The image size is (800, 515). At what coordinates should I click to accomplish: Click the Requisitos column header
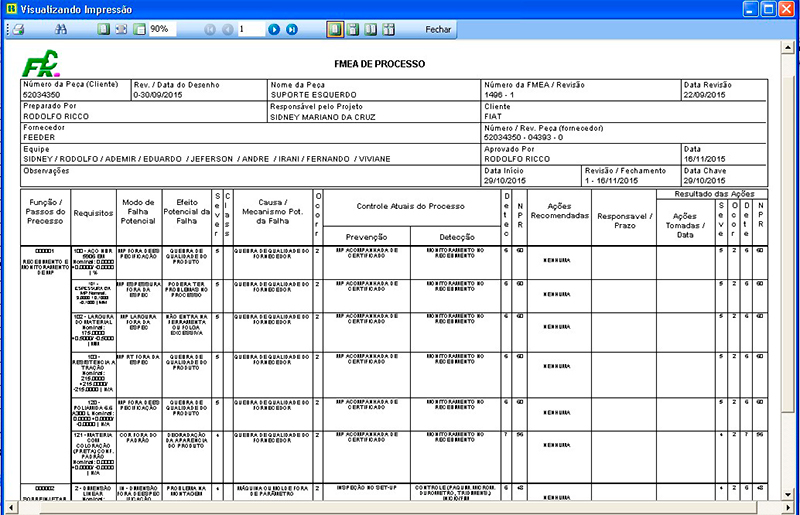click(93, 213)
